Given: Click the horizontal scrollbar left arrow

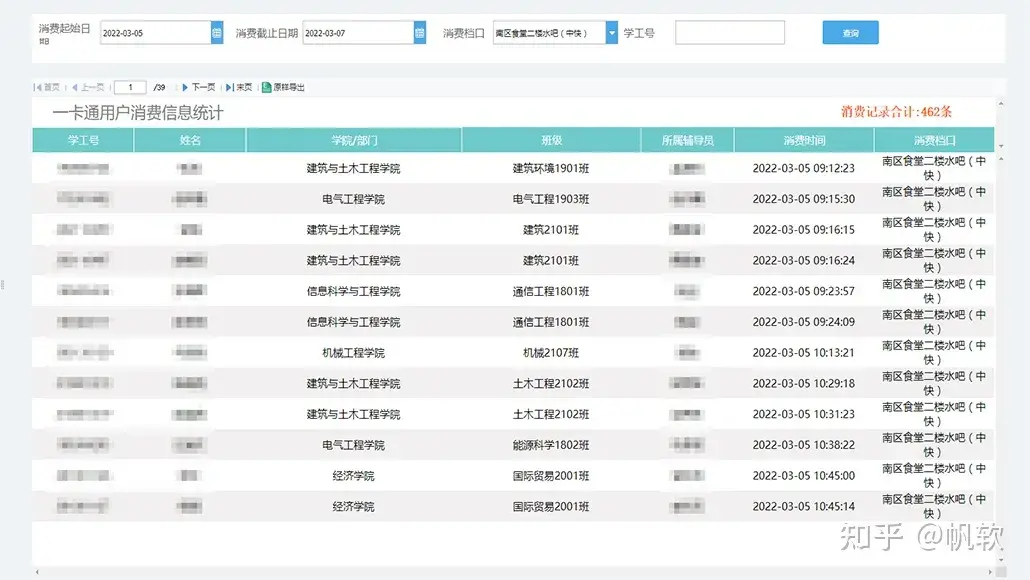Looking at the screenshot, I should click(x=37, y=572).
